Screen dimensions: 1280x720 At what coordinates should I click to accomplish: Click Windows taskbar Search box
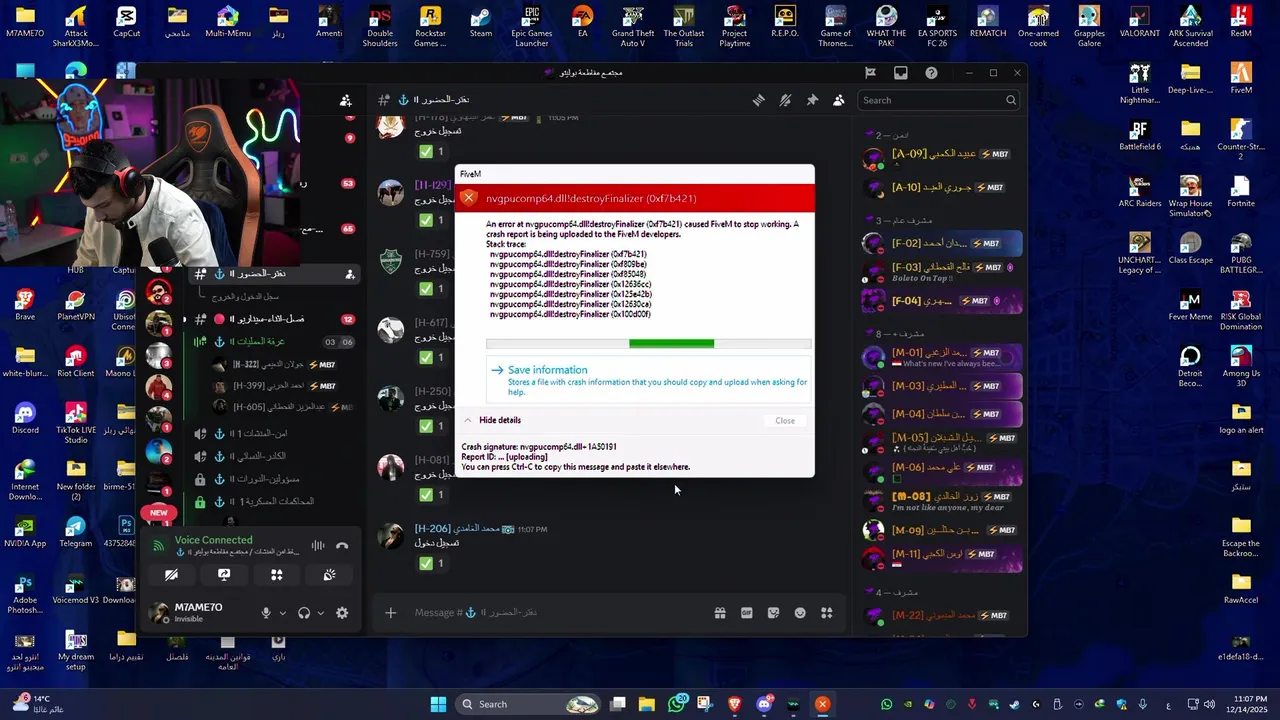pos(530,704)
